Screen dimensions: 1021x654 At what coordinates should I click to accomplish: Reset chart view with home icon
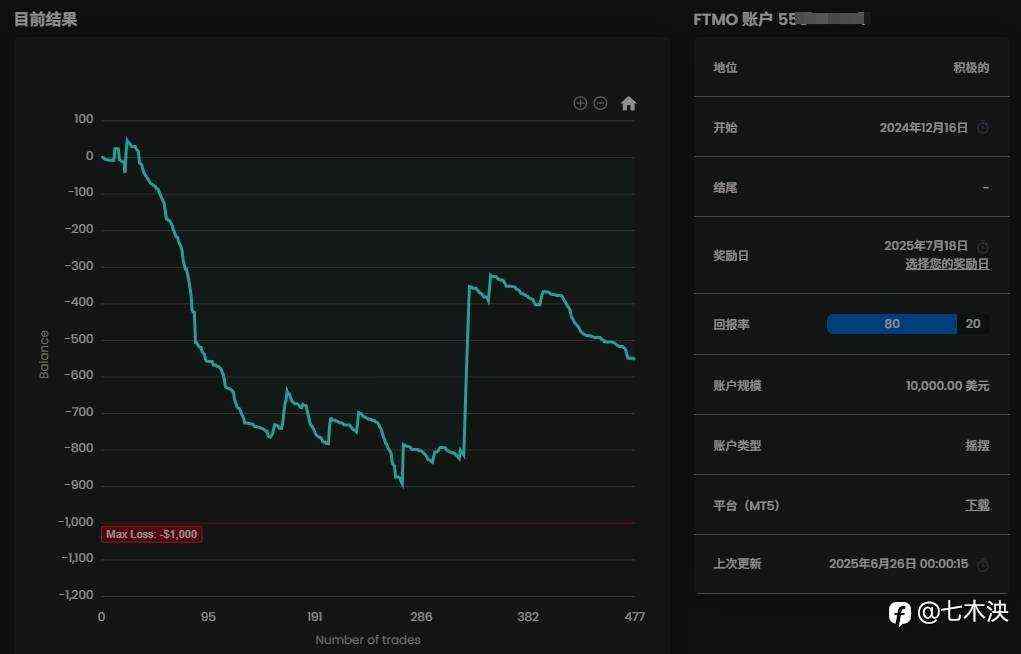coord(628,103)
